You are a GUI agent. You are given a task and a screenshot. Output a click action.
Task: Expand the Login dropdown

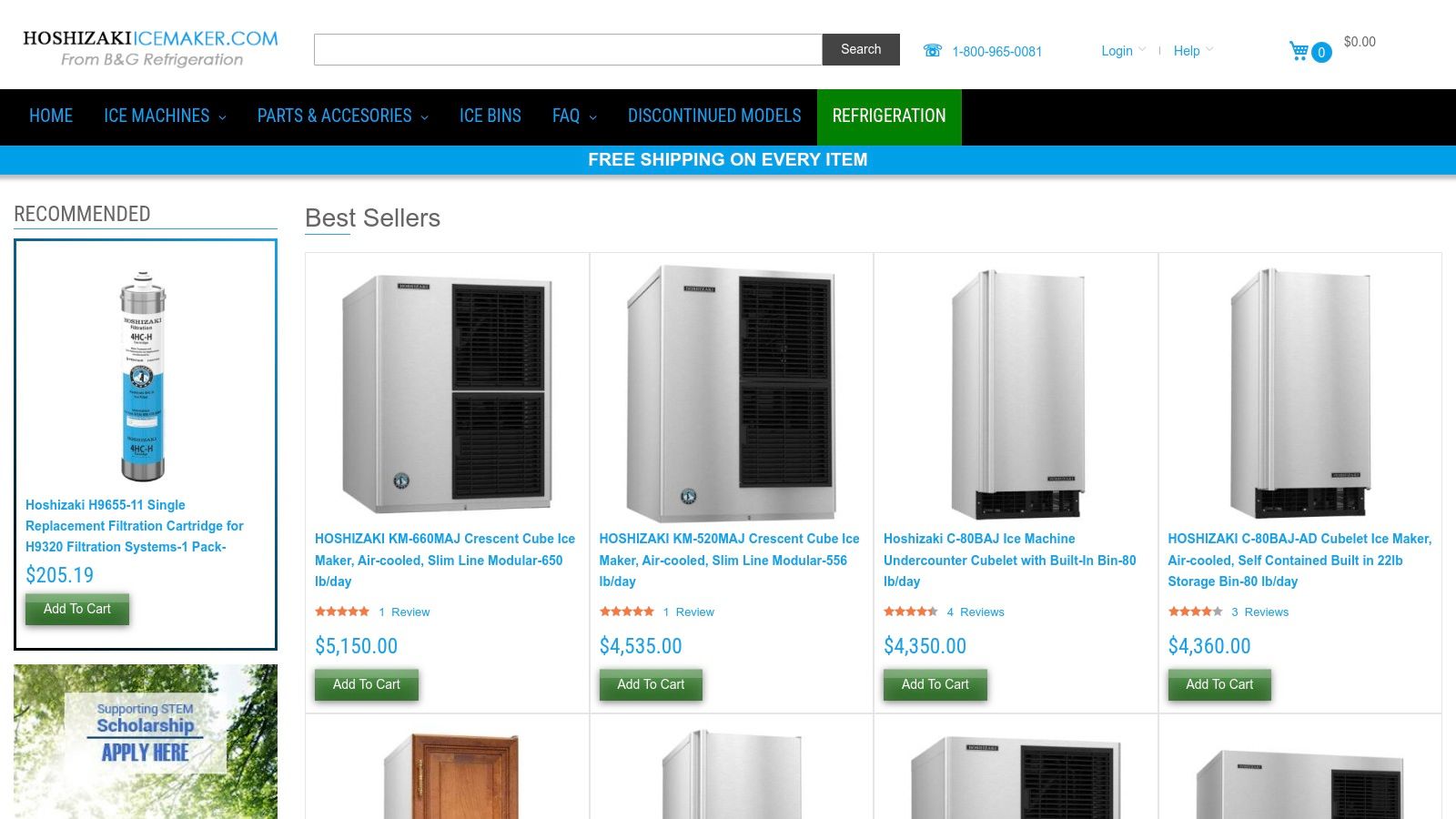(x=1123, y=51)
